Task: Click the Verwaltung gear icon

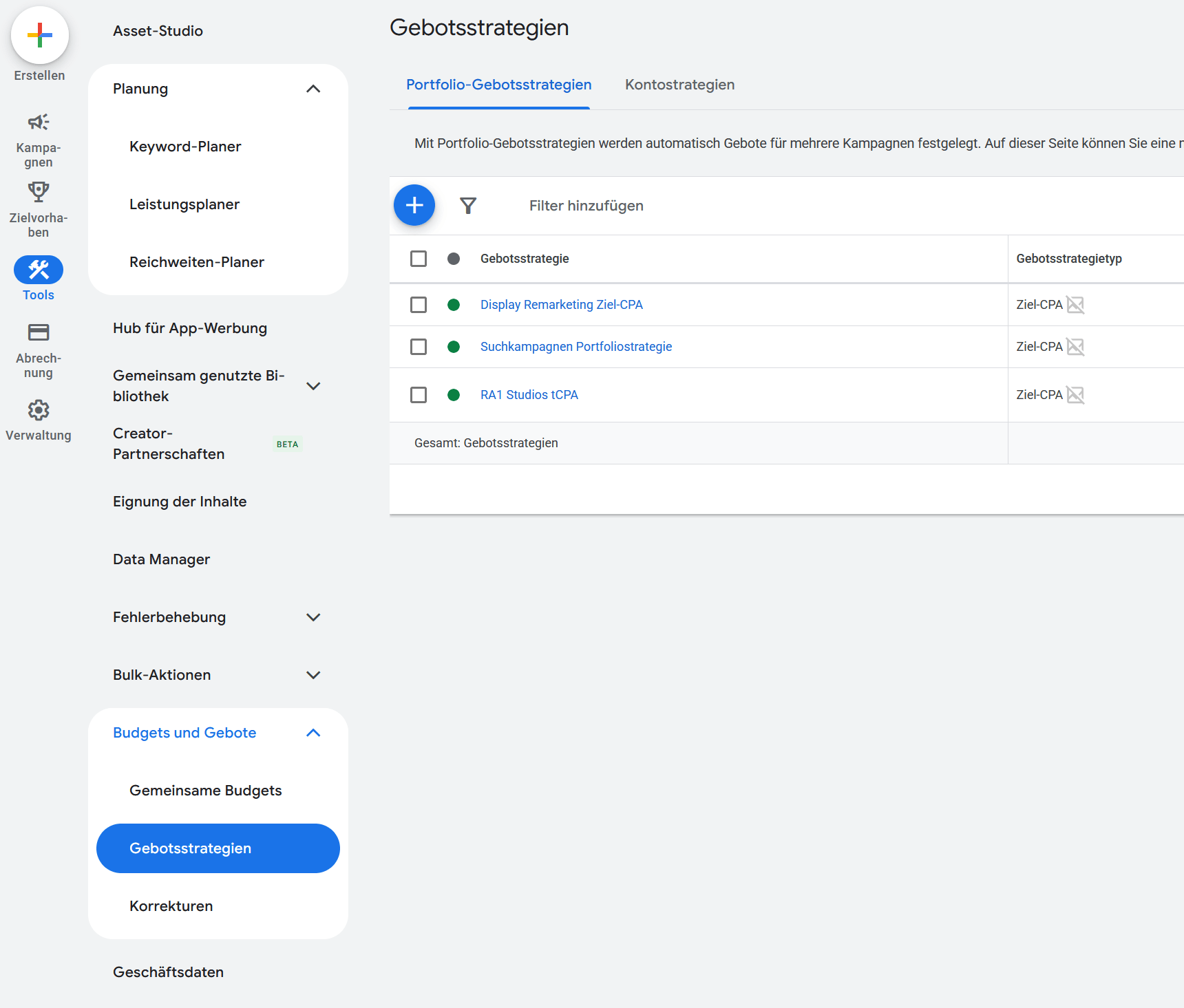Action: pyautogui.click(x=38, y=410)
